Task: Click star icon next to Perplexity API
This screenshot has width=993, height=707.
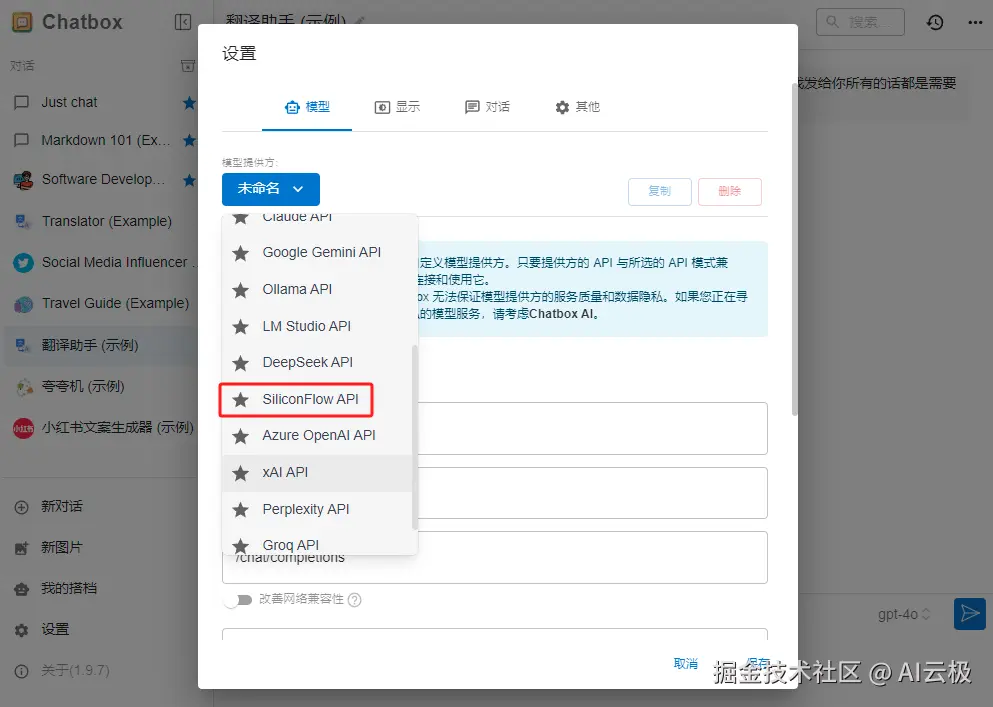Action: (x=241, y=510)
